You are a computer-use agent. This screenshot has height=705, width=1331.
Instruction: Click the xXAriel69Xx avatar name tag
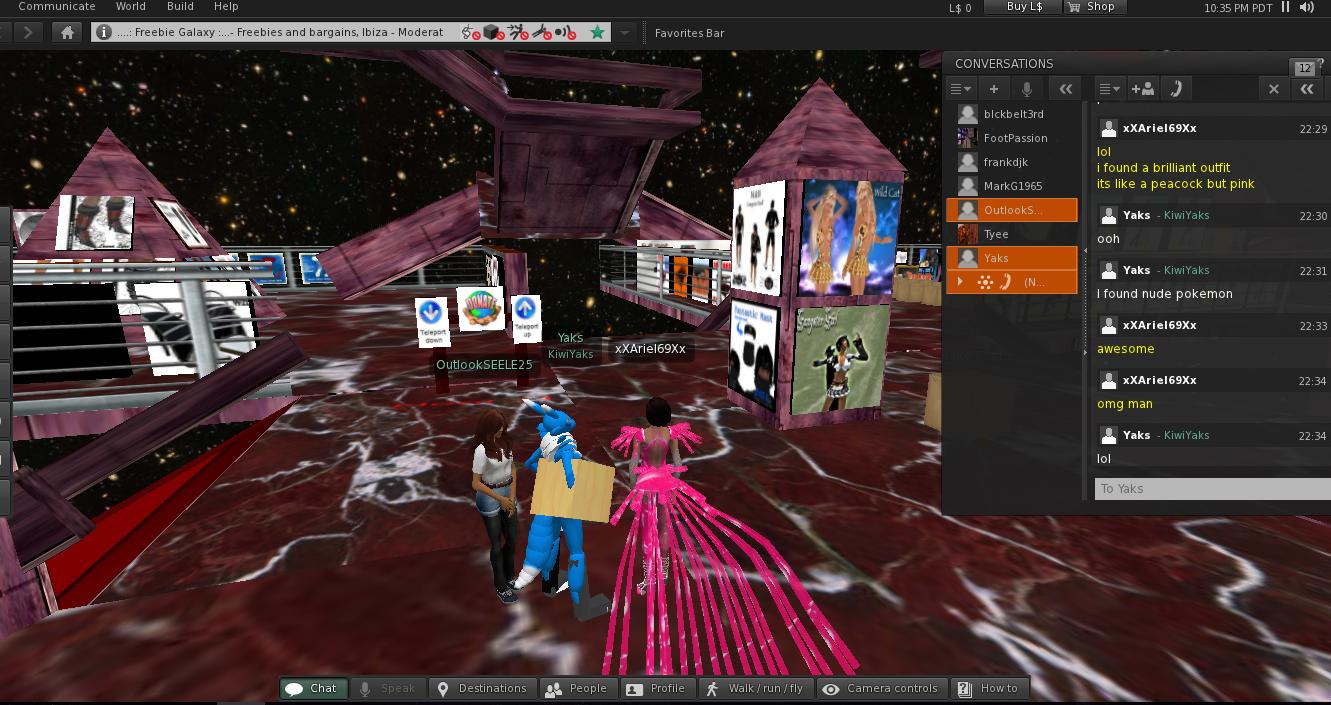pos(650,349)
